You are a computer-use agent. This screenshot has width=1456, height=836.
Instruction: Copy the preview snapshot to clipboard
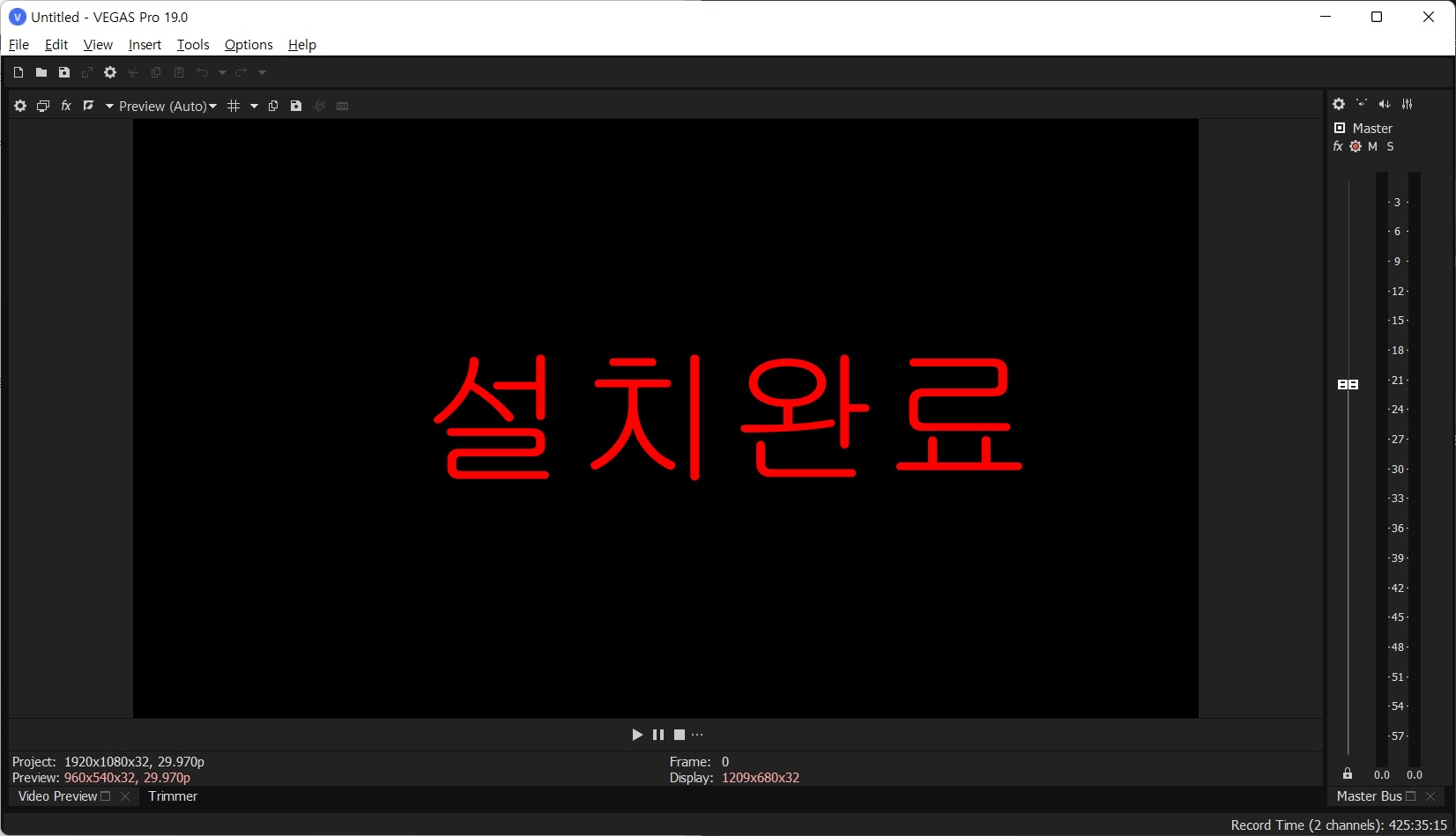[274, 105]
